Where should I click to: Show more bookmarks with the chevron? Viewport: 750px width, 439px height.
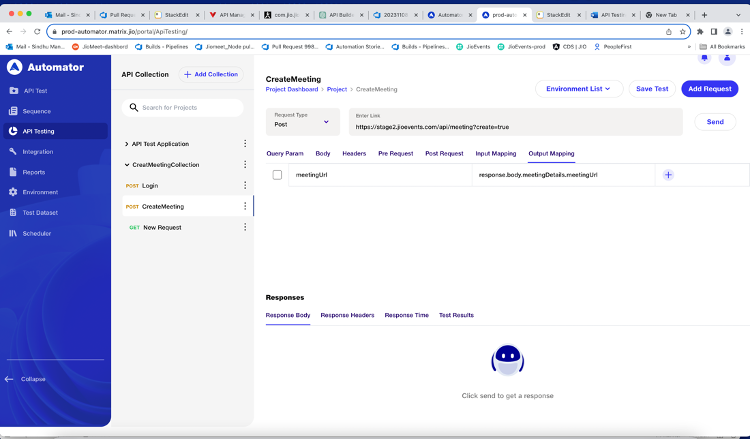click(x=689, y=47)
